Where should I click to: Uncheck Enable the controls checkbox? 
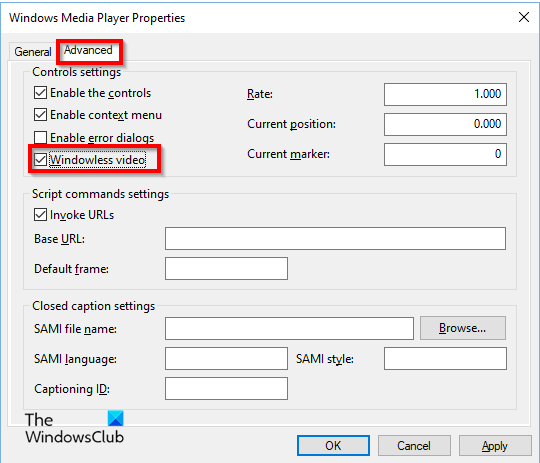[x=40, y=93]
